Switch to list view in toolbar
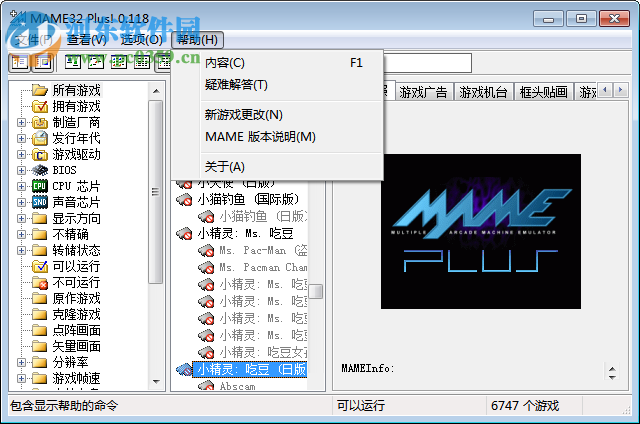This screenshot has height=424, width=640. [x=119, y=62]
